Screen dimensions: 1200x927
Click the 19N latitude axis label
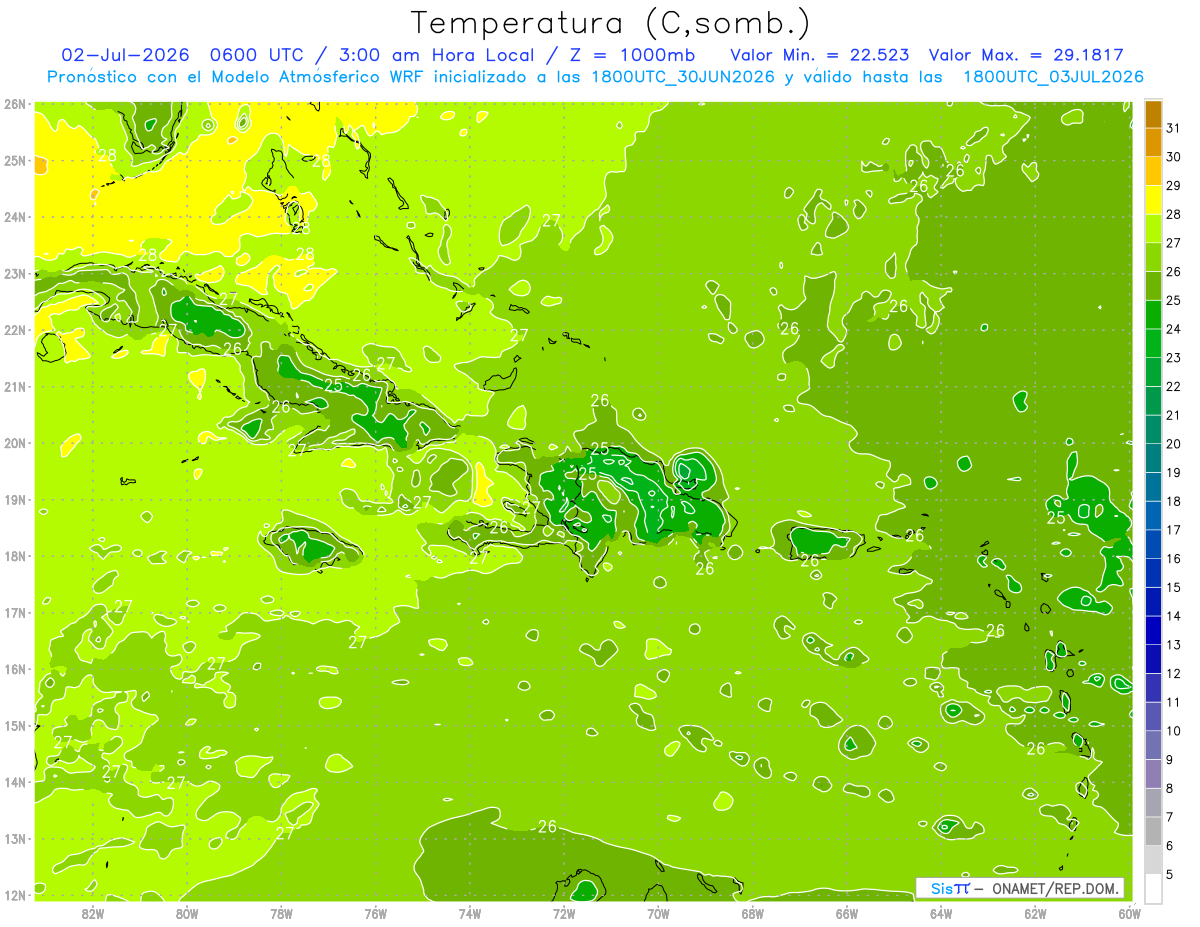tap(15, 499)
